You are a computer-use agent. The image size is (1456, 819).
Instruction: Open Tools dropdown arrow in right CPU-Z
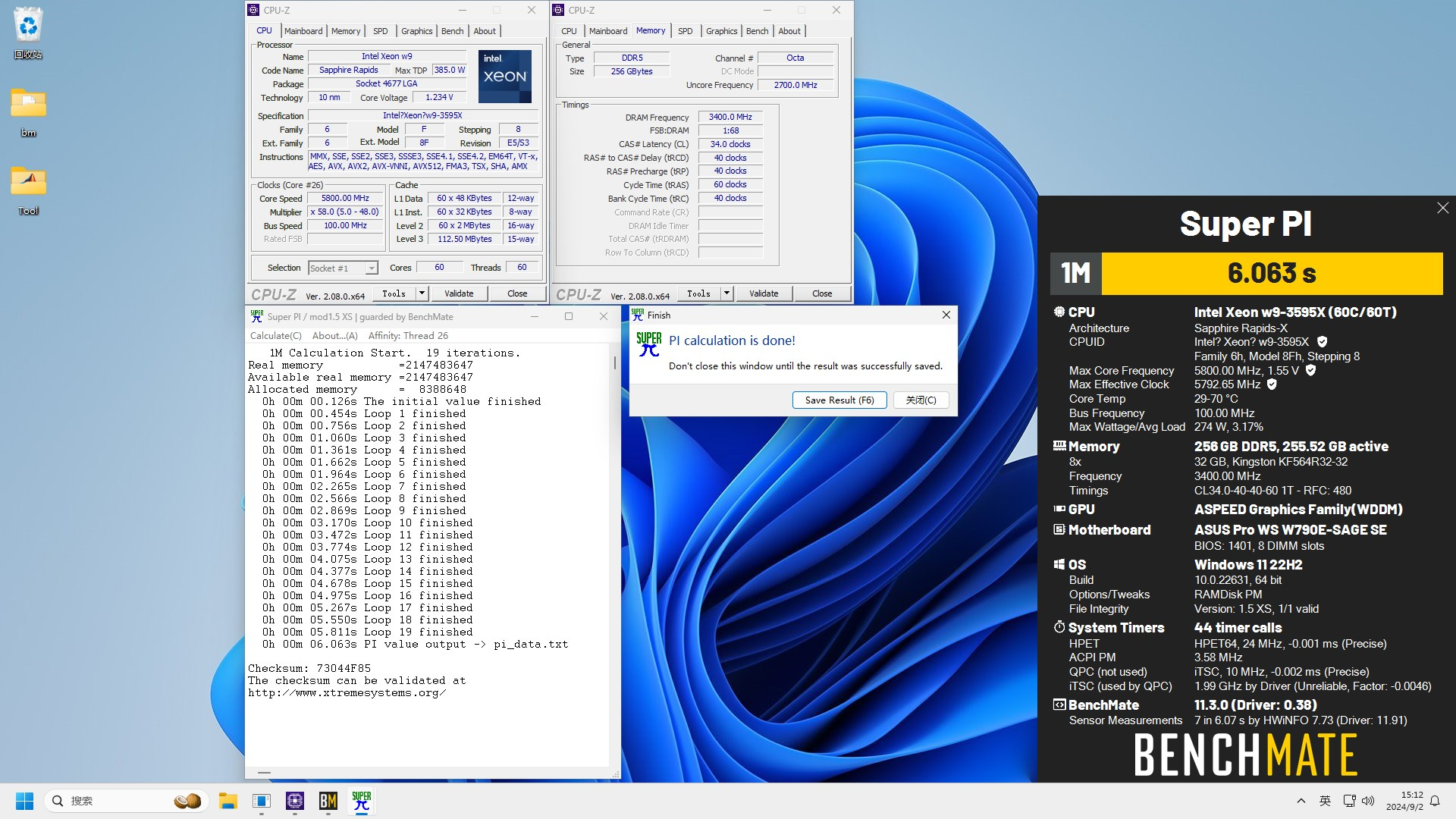[x=727, y=293]
